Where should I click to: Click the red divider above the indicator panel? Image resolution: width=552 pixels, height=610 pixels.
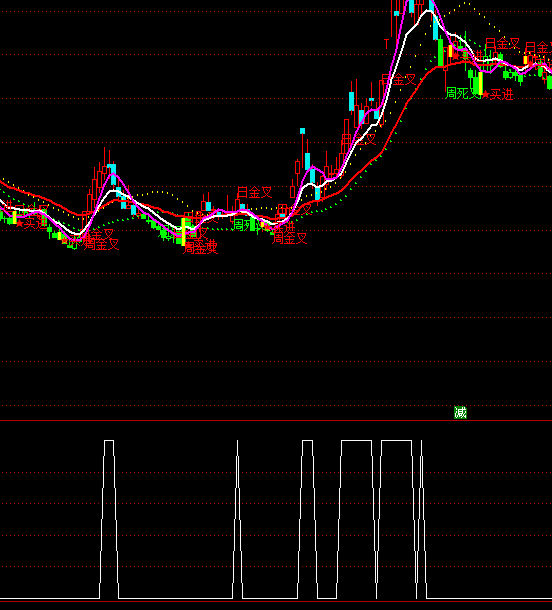coord(276,421)
